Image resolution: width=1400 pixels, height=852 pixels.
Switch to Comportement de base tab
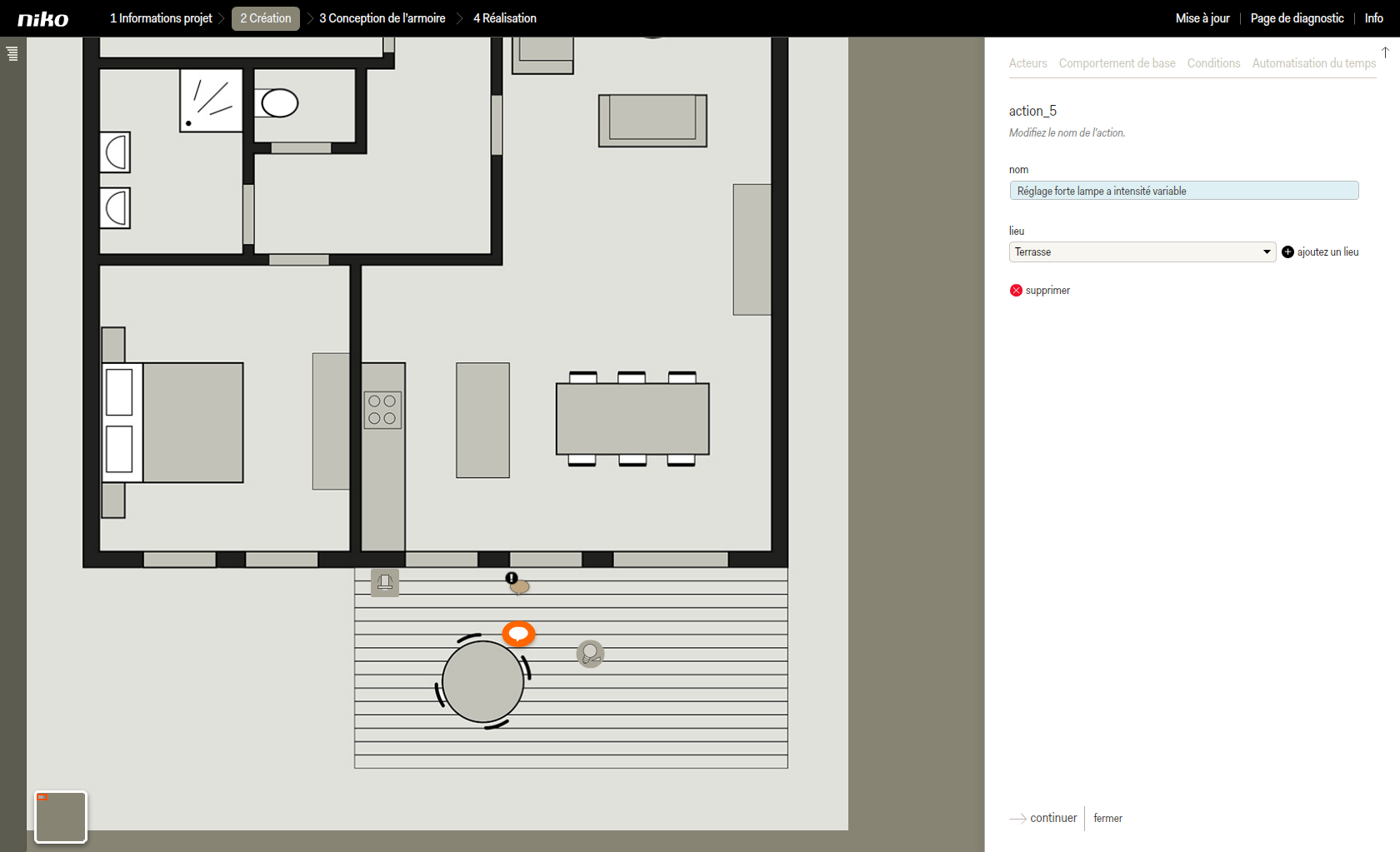pos(1117,63)
